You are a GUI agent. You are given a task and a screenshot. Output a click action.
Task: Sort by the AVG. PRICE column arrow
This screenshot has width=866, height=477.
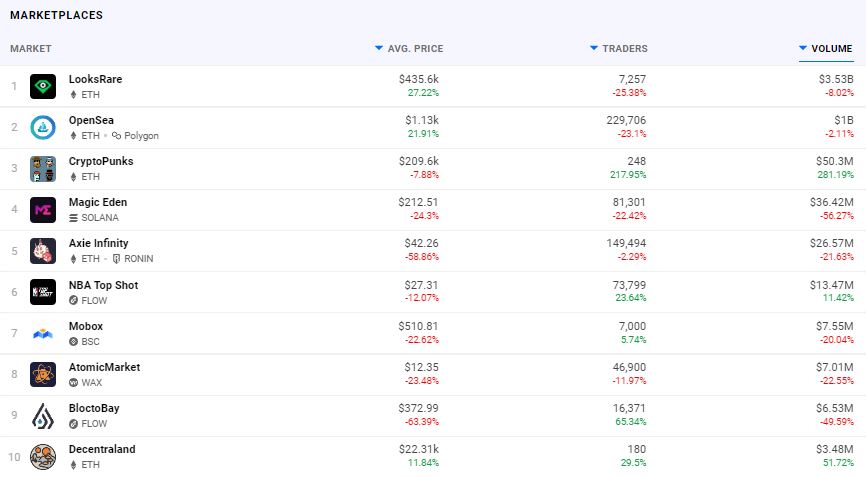[379, 48]
